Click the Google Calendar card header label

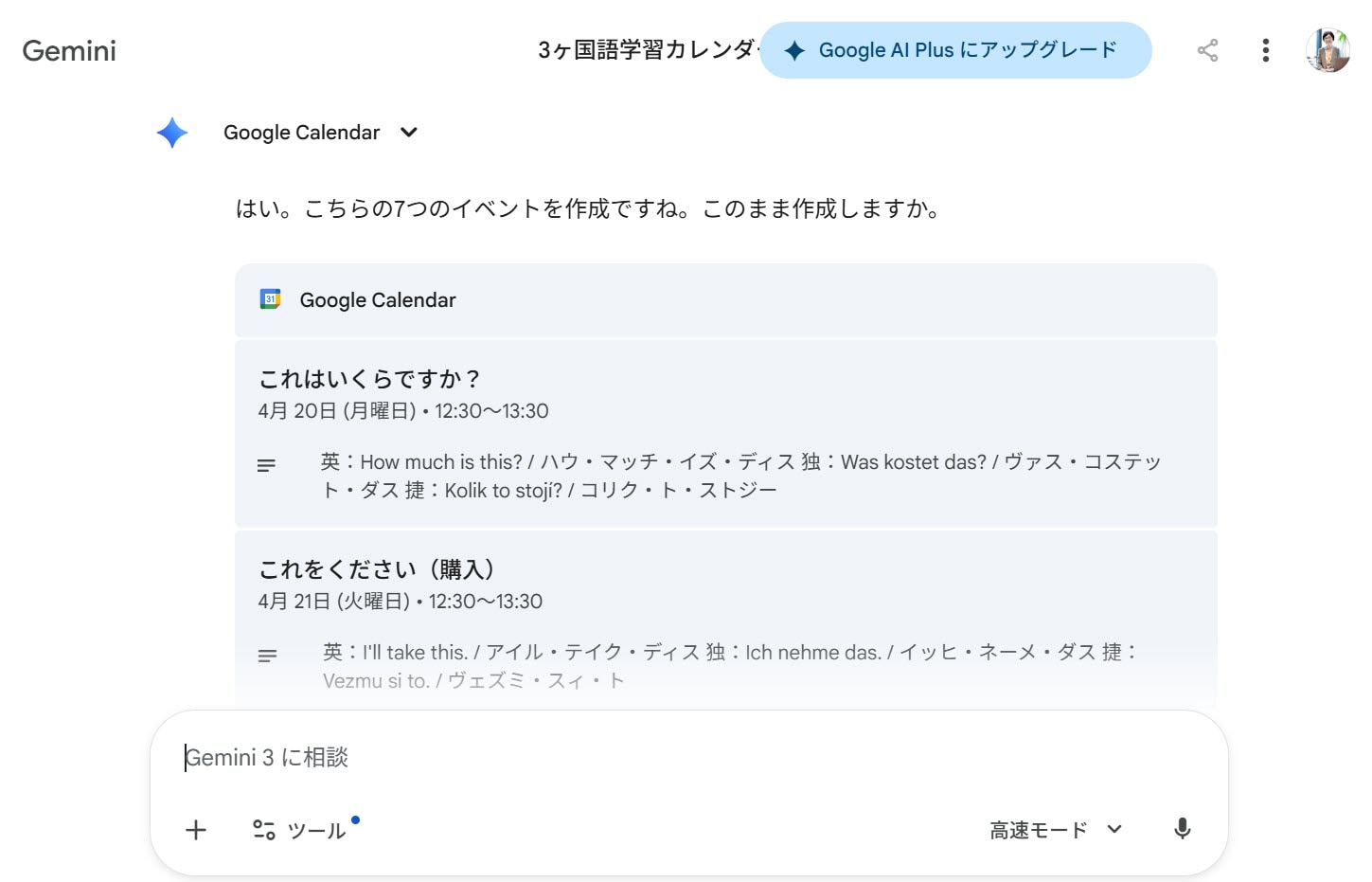coord(378,300)
